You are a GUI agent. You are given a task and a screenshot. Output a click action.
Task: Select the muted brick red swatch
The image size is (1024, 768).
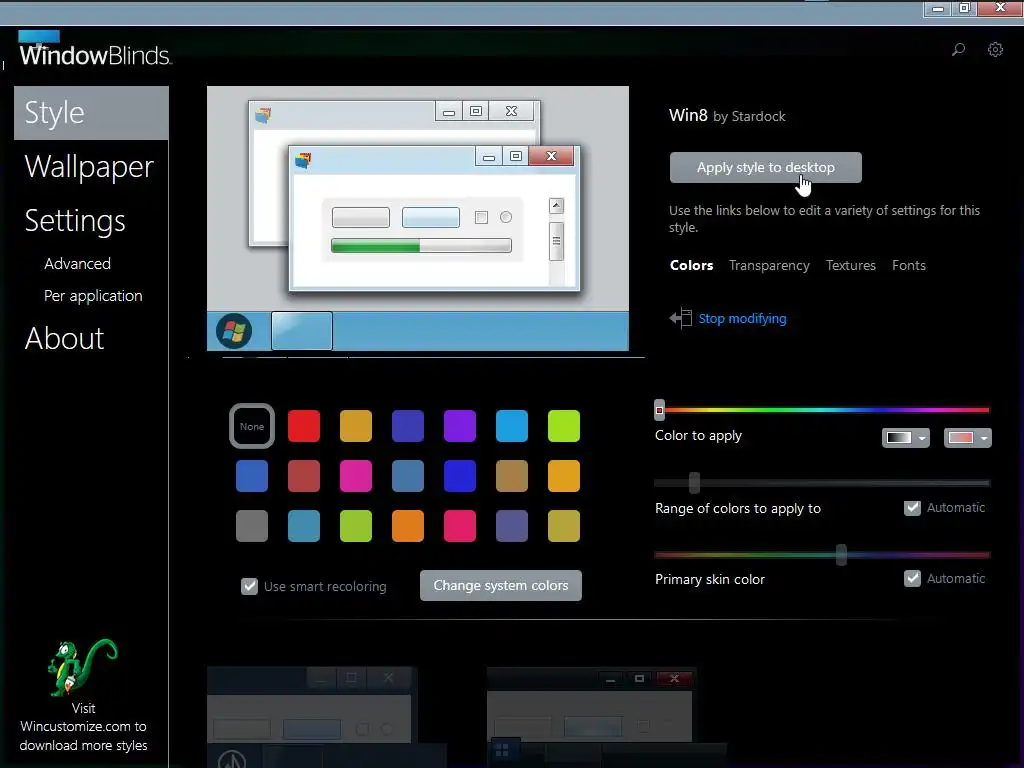tap(304, 476)
